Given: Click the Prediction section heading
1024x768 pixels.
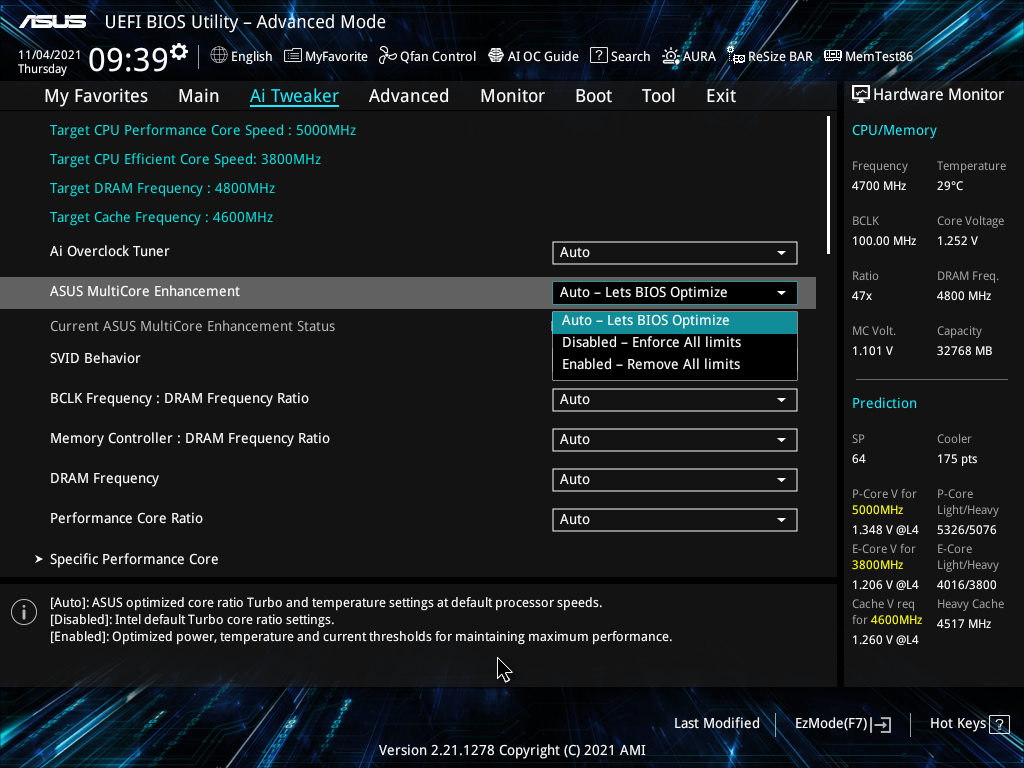Looking at the screenshot, I should [884, 403].
